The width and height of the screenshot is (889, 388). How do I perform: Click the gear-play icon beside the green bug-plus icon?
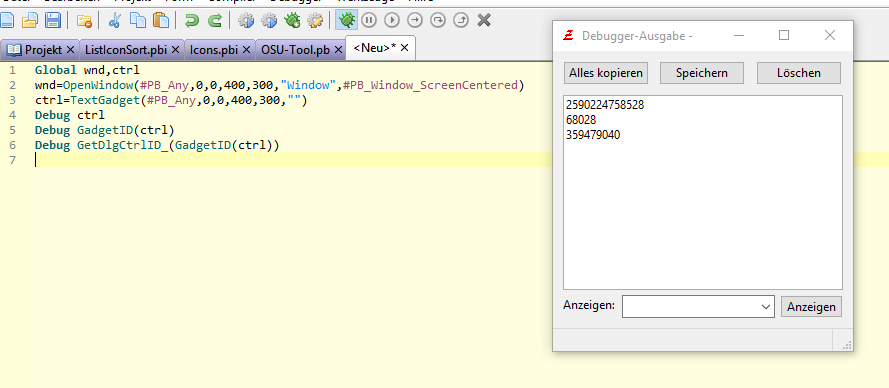(269, 21)
